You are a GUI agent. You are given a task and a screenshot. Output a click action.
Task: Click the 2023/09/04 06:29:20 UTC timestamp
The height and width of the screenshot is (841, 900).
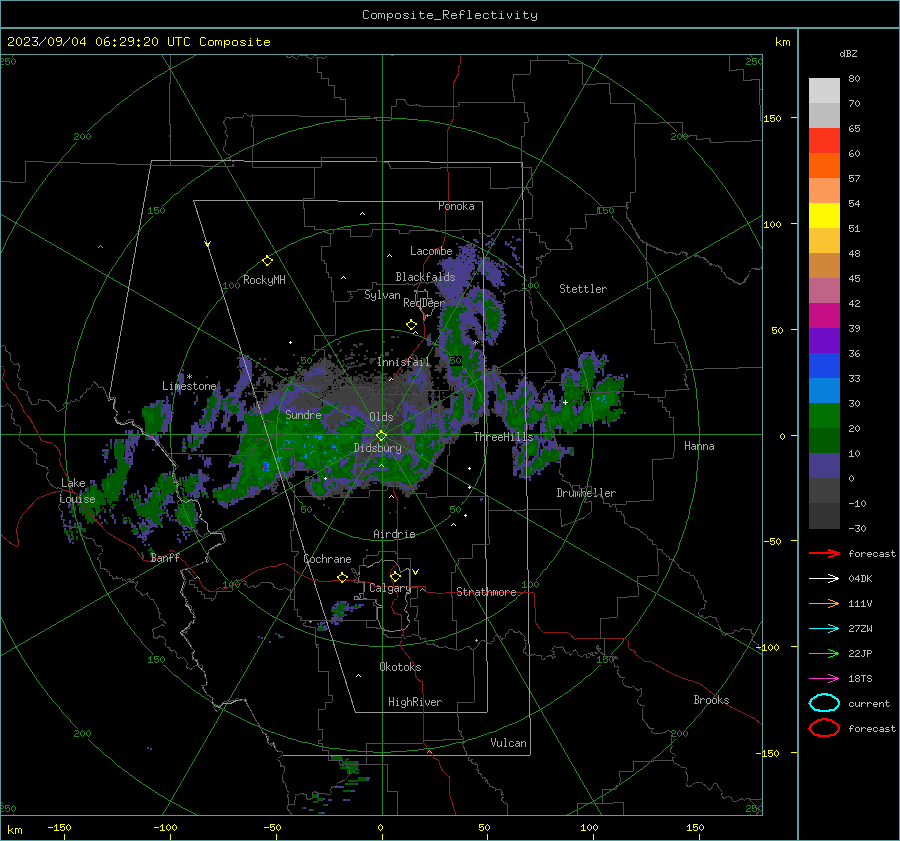tap(98, 41)
